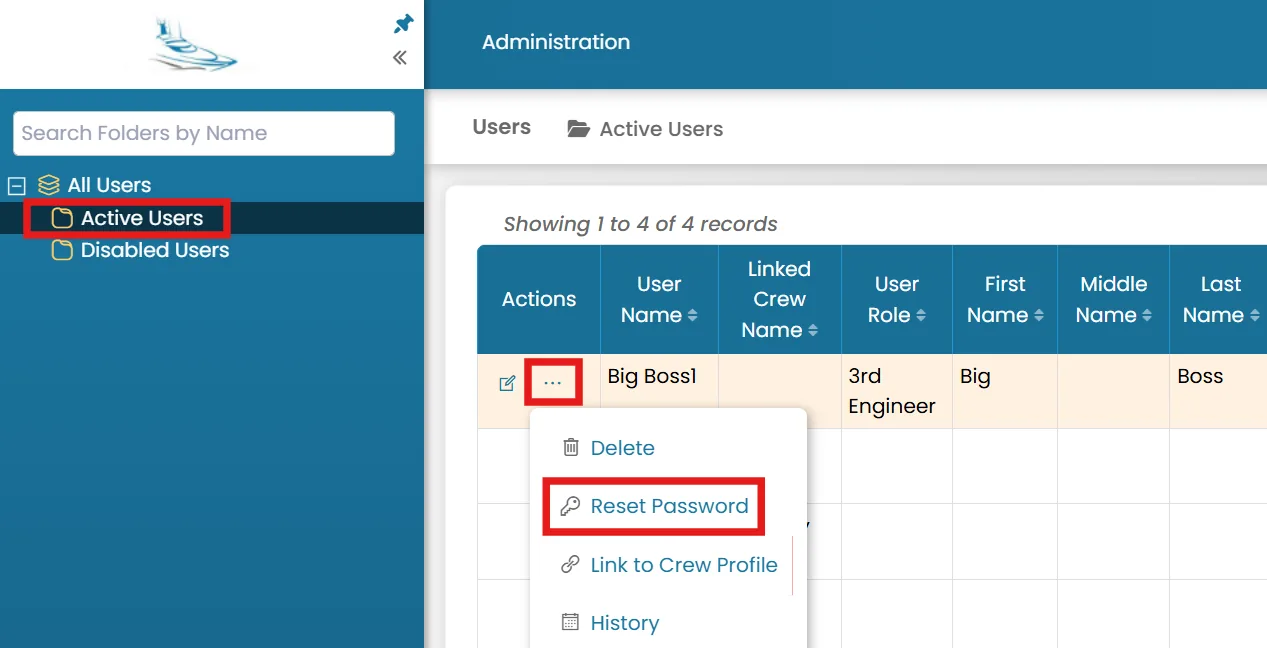Open the three-dot actions menu for Big Boss1
Viewport: 1267px width, 648px height.
click(553, 383)
